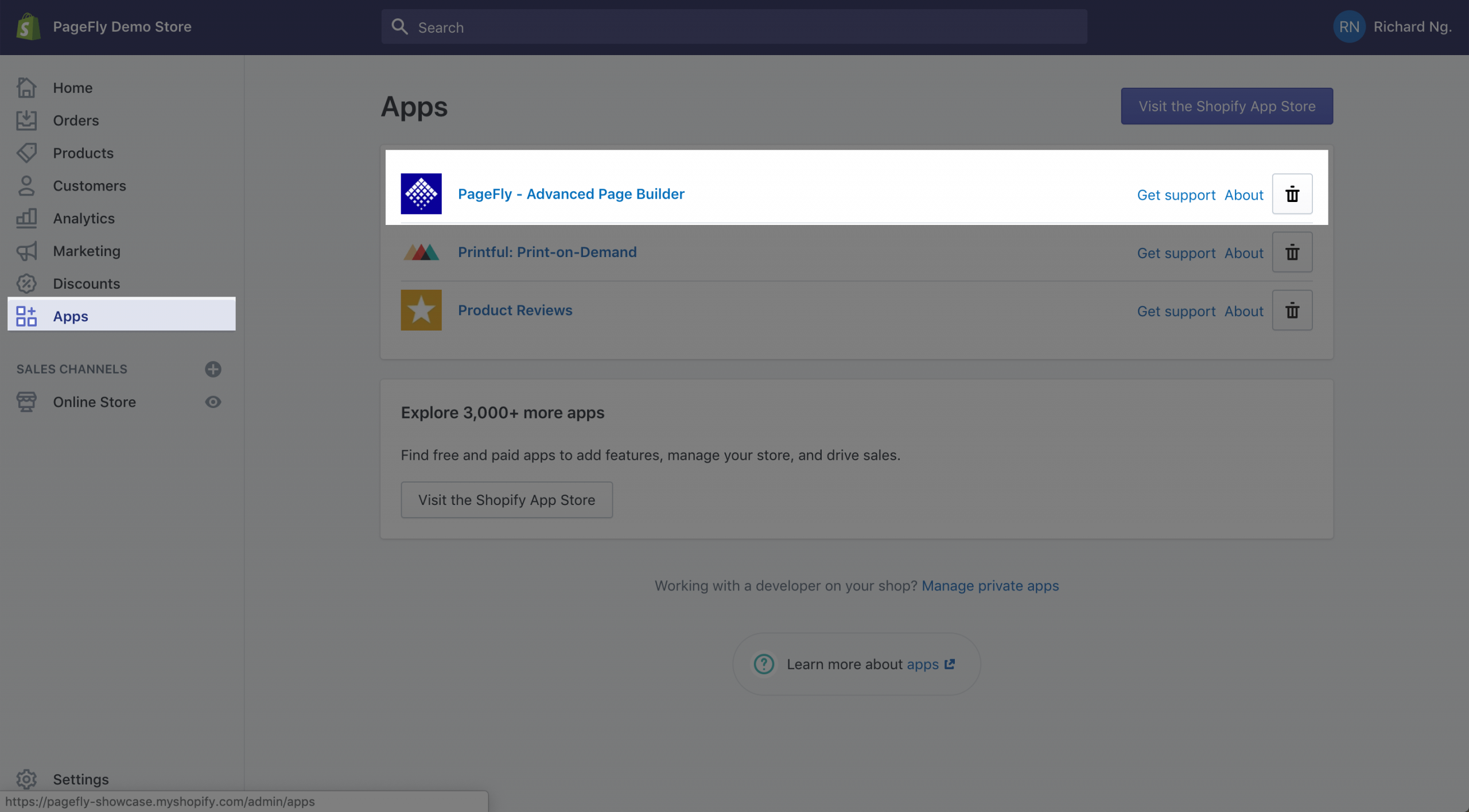
Task: Add a sales channel with plus icon
Action: click(213, 369)
